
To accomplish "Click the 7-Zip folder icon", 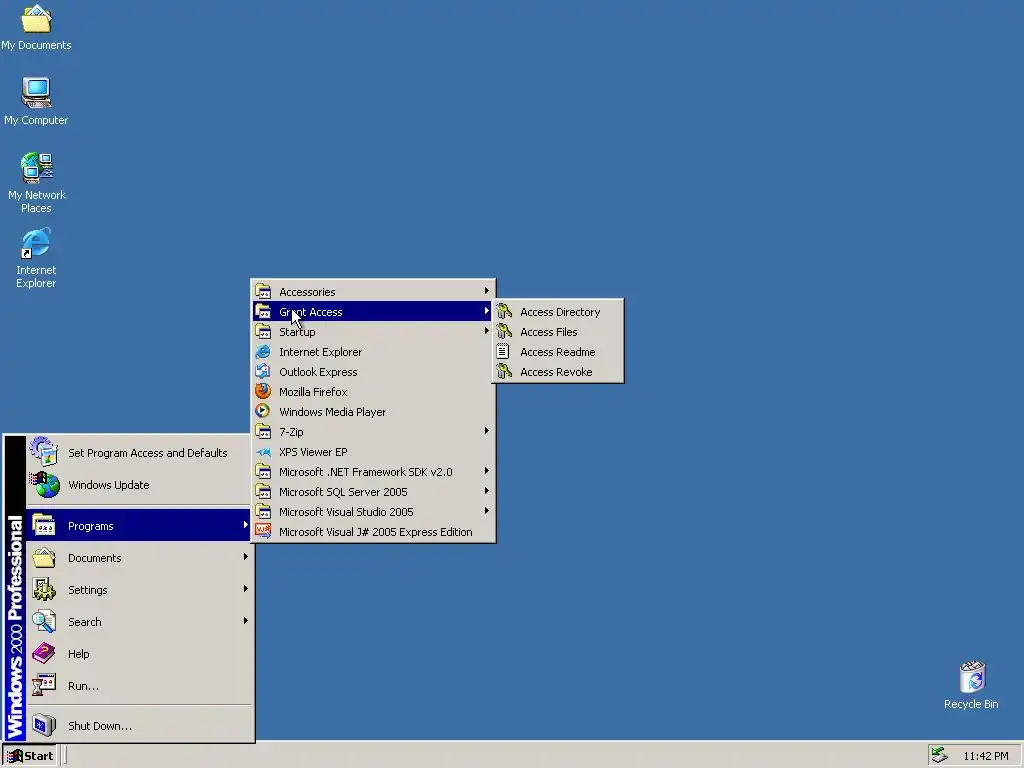I will click(x=263, y=431).
